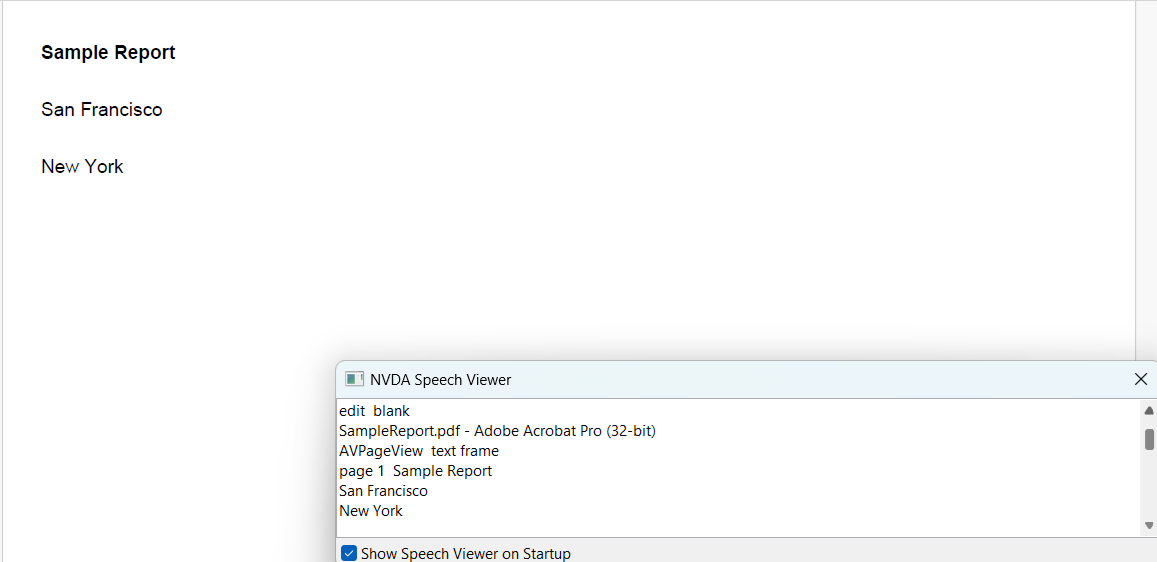Screen dimensions: 1157x562
Task: Click the Speech Viewer scrollbar down arrow
Action: click(1149, 525)
